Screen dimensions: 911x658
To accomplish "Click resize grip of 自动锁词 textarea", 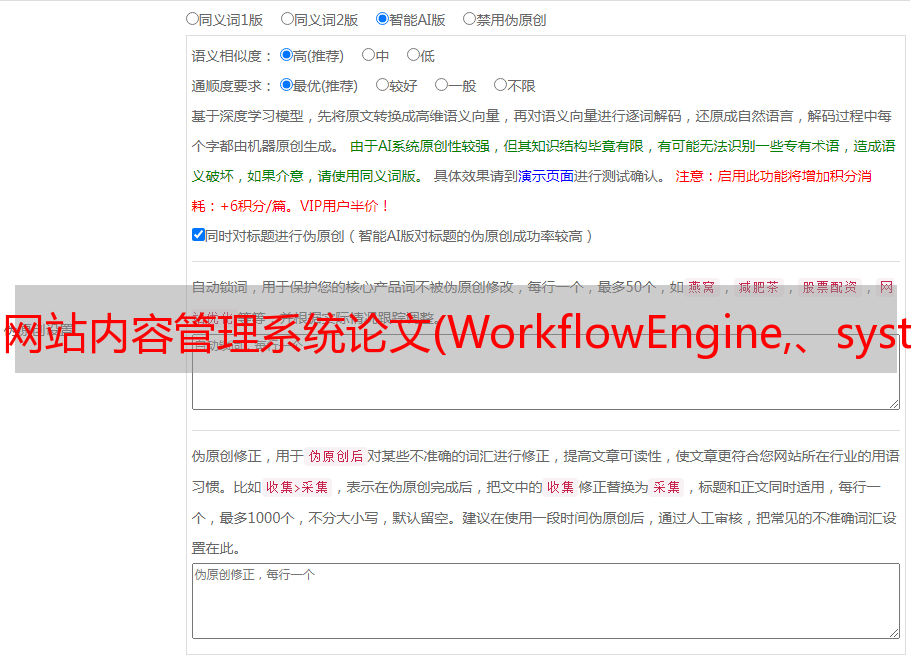I will click(894, 404).
